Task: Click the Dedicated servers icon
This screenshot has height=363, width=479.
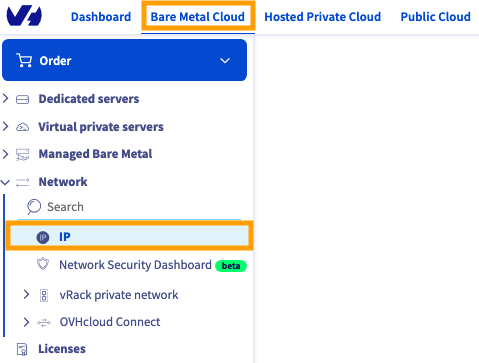Action: (22, 99)
